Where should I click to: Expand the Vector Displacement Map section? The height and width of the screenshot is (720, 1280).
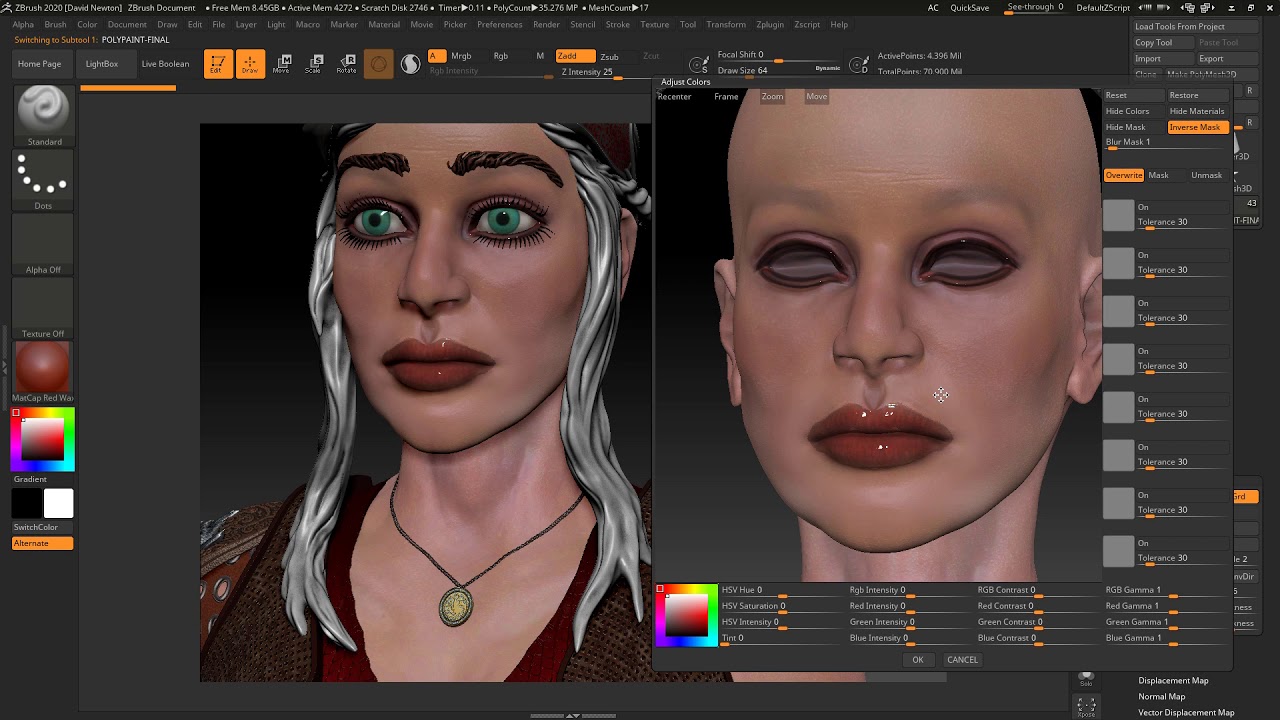point(1186,712)
